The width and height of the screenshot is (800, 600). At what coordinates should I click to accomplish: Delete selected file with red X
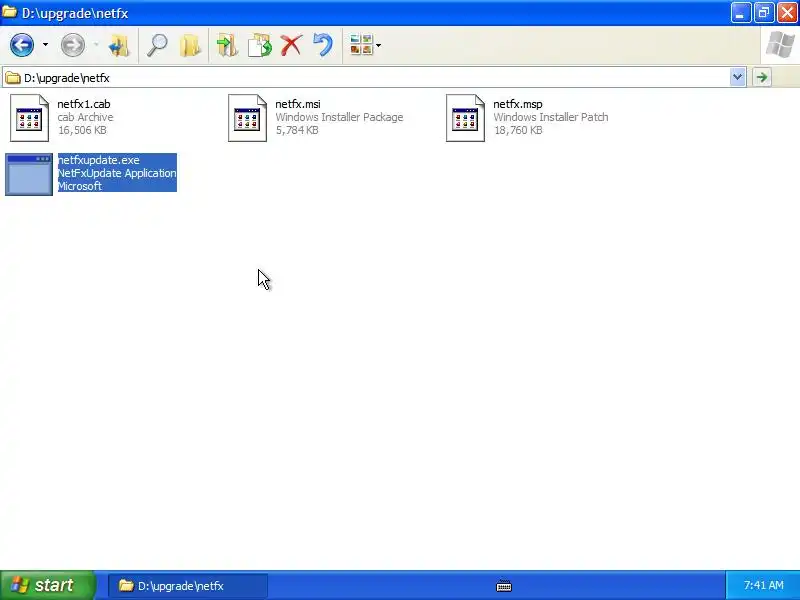click(291, 45)
